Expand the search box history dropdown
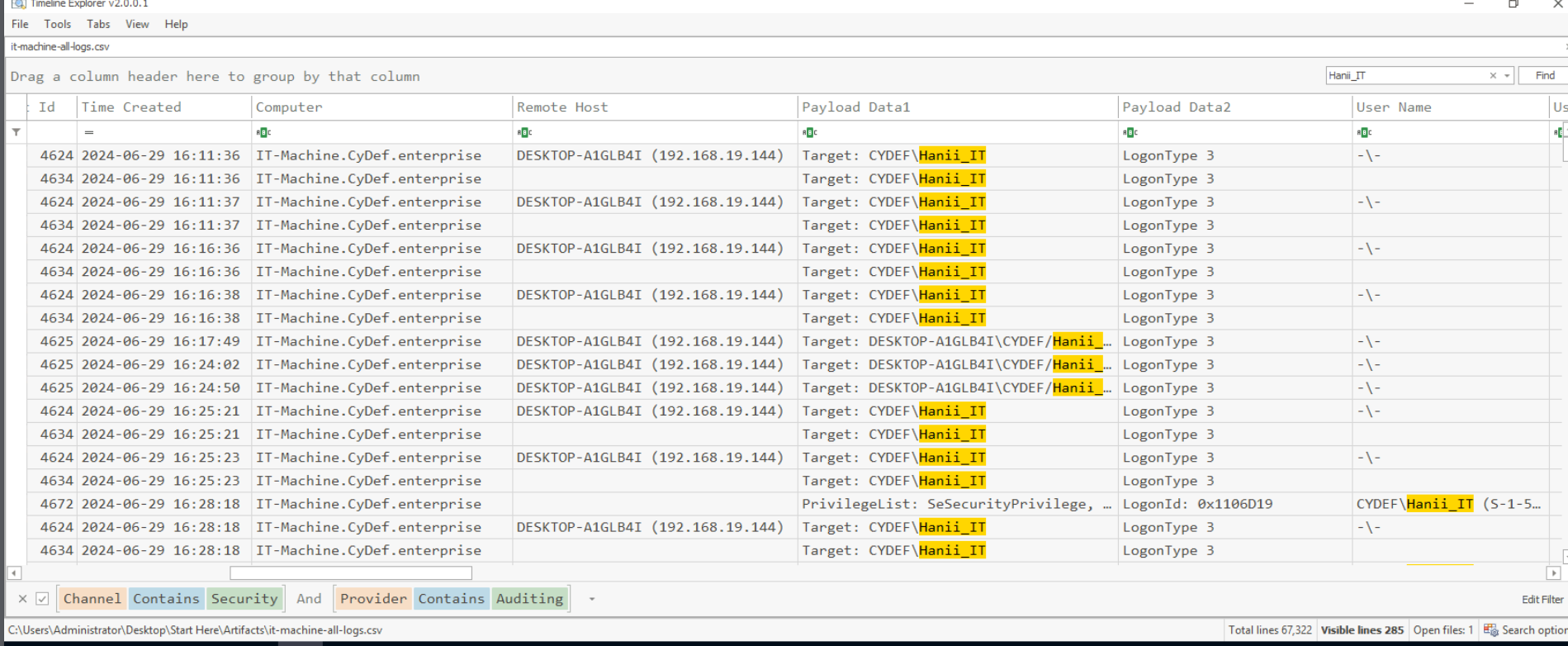 (1507, 76)
